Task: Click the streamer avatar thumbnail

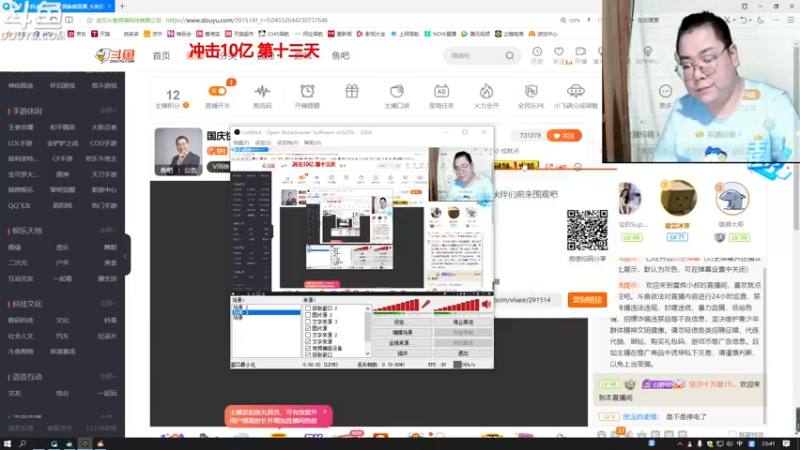Action: (179, 152)
